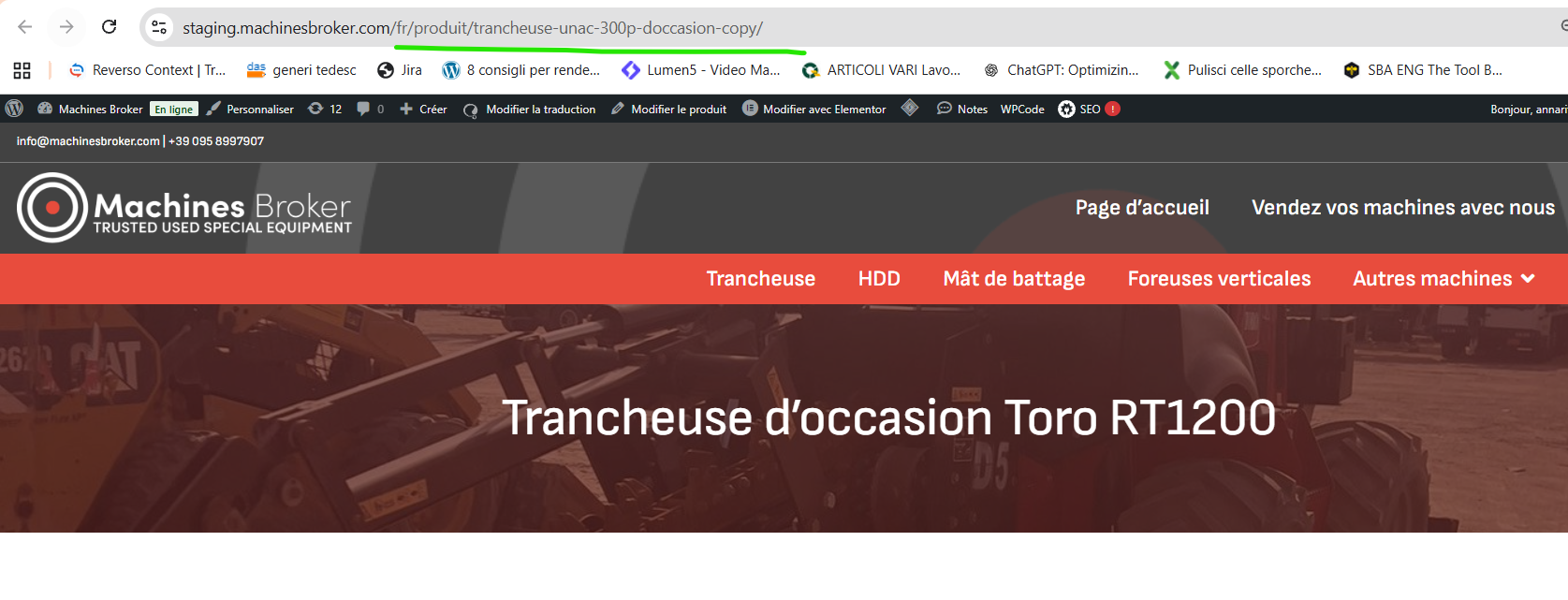Image resolution: width=1568 pixels, height=600 pixels.
Task: Open the Lumen5 Video Ma bookmark
Action: coord(701,70)
